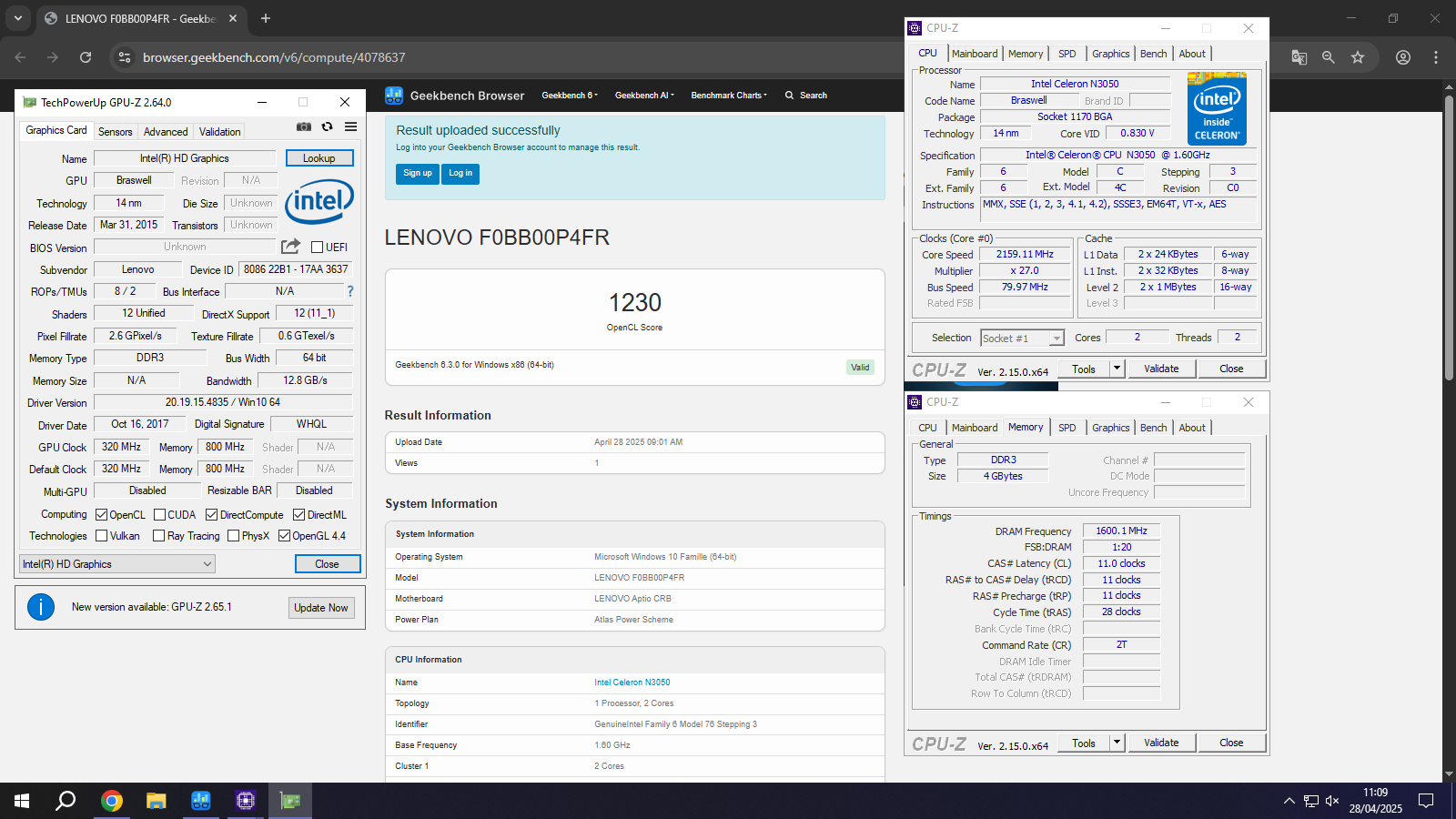Open the Bench tab in lower CPU-Z window
Image resolution: width=1456 pixels, height=819 pixels.
point(1154,428)
